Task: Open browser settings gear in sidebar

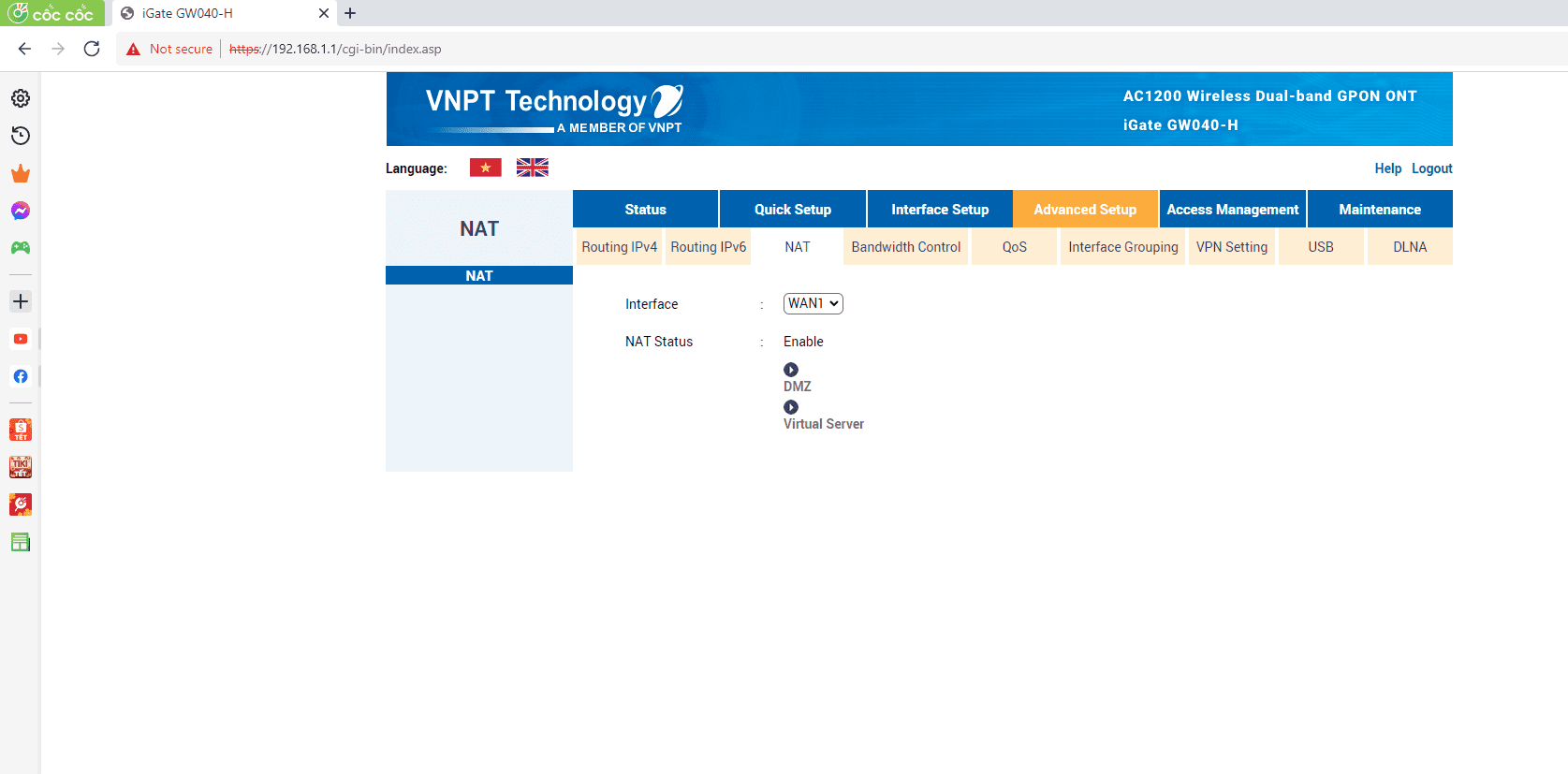Action: point(21,98)
